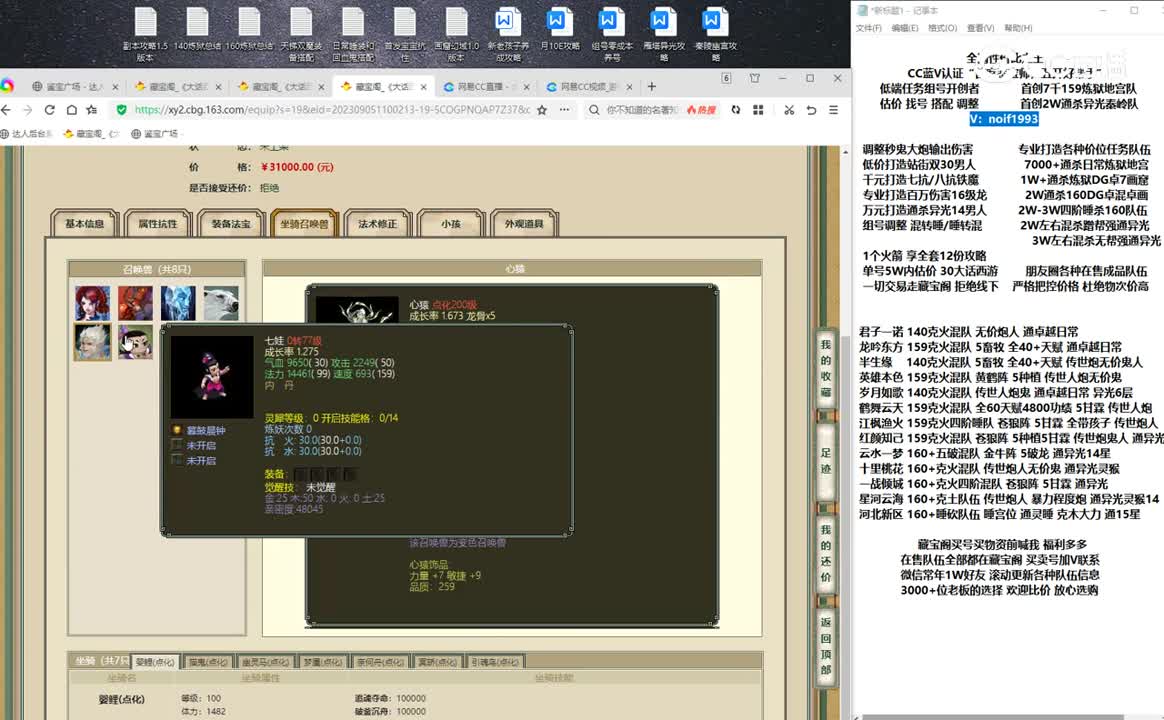
Task: Click the search magnifier icon
Action: click(594, 110)
